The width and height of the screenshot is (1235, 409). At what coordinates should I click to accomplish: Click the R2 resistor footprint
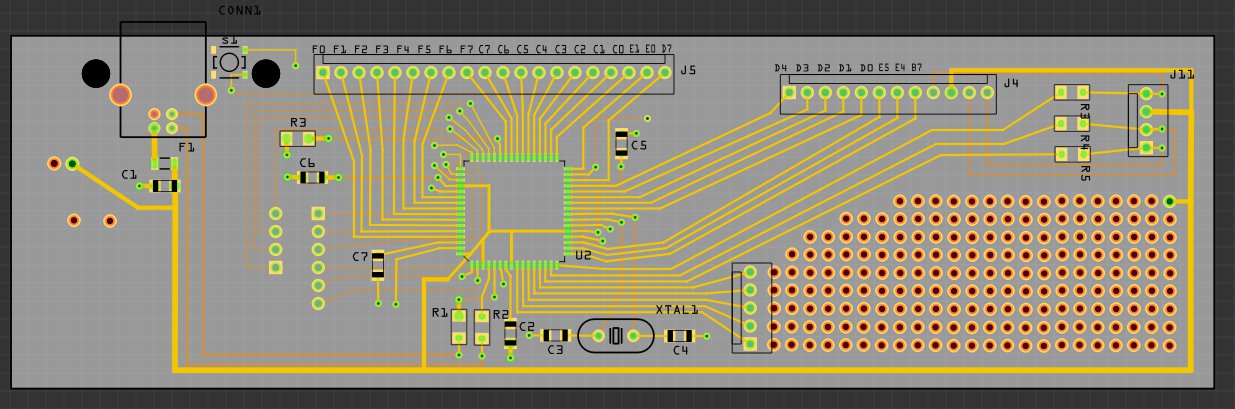click(x=482, y=328)
